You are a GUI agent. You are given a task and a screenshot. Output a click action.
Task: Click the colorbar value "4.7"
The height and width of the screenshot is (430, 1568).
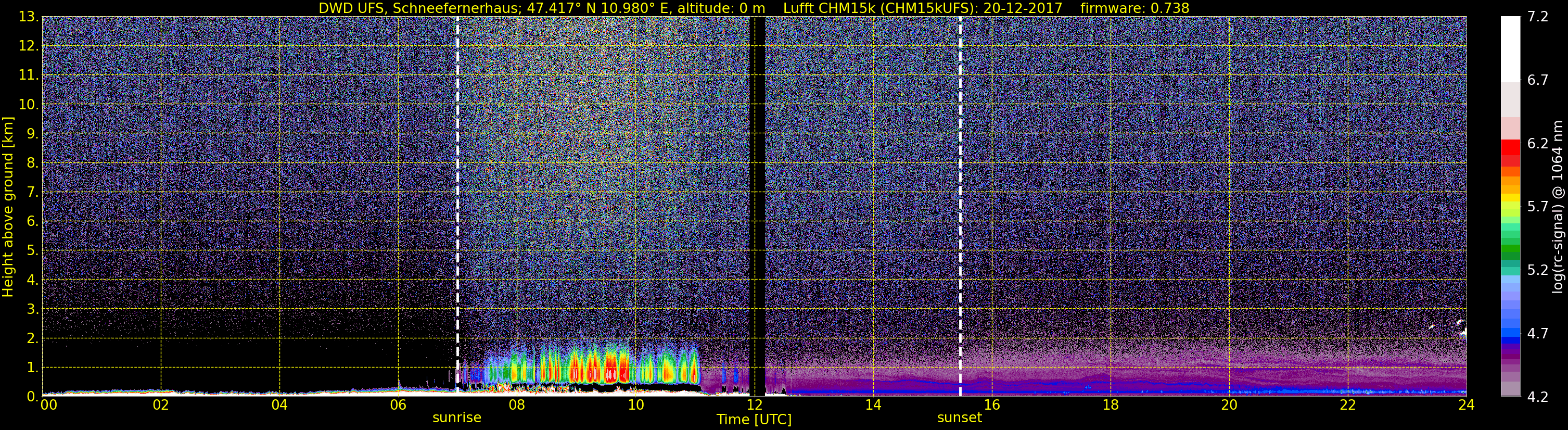click(x=1538, y=333)
